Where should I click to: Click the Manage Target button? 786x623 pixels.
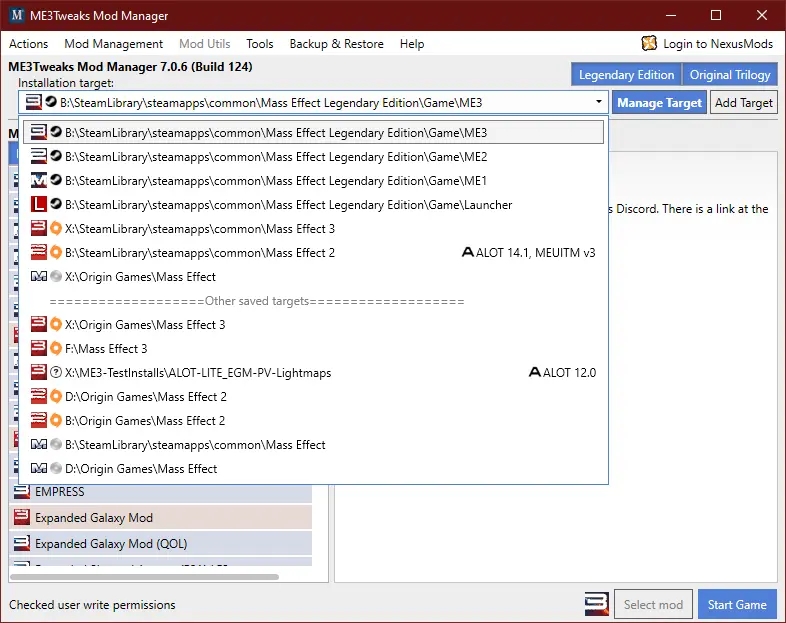(x=659, y=102)
